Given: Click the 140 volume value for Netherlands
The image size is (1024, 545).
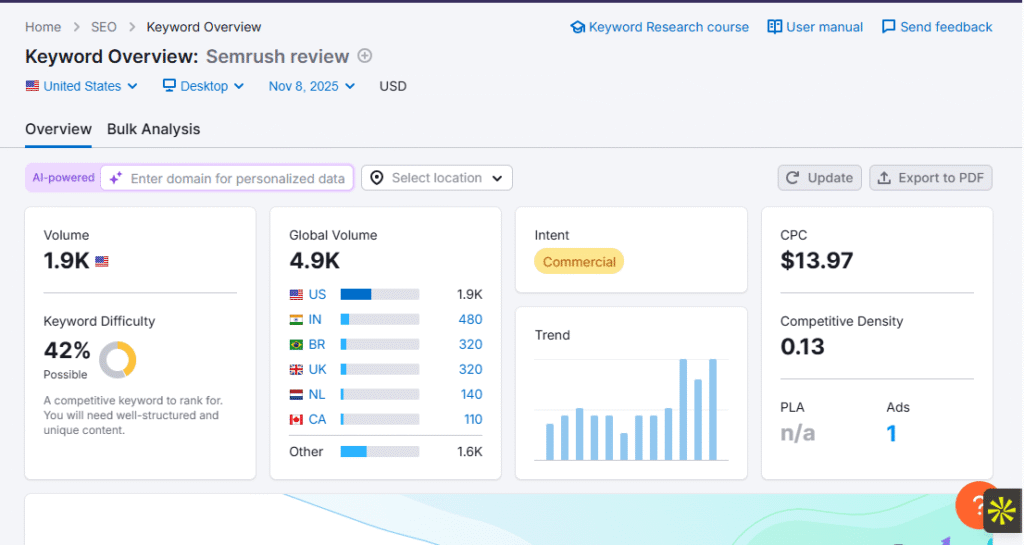Looking at the screenshot, I should click(x=472, y=394).
